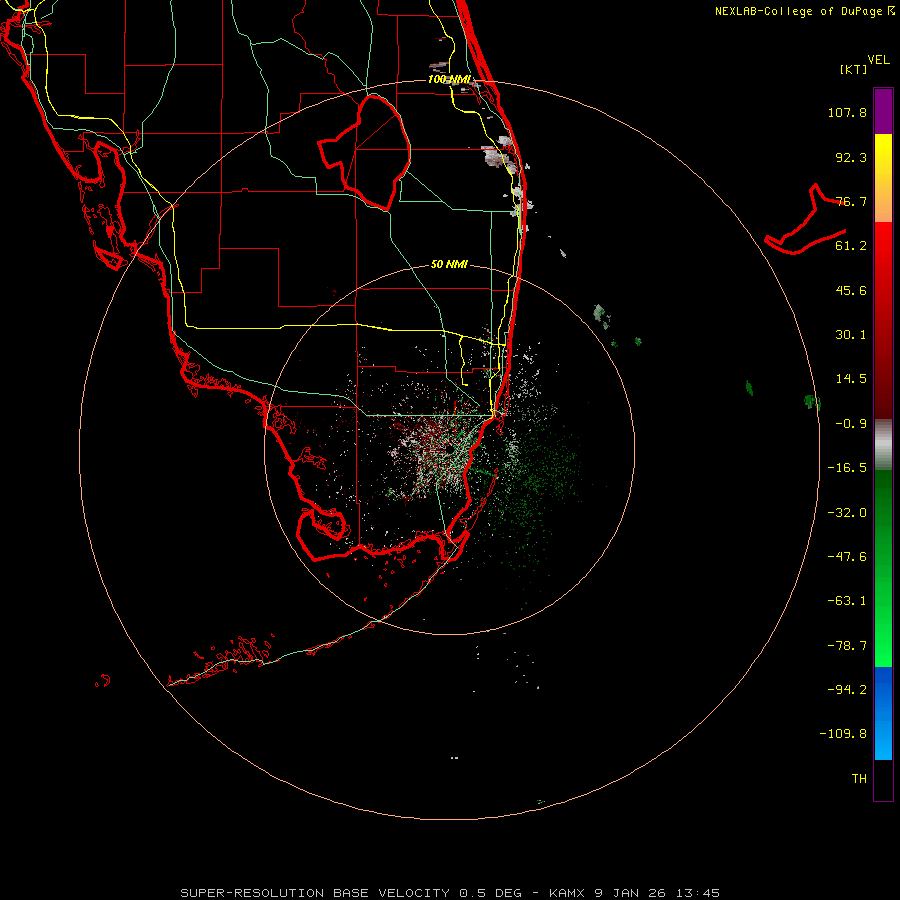Click the -16.5 velocity scale value
The image size is (900, 900).
pos(847,468)
